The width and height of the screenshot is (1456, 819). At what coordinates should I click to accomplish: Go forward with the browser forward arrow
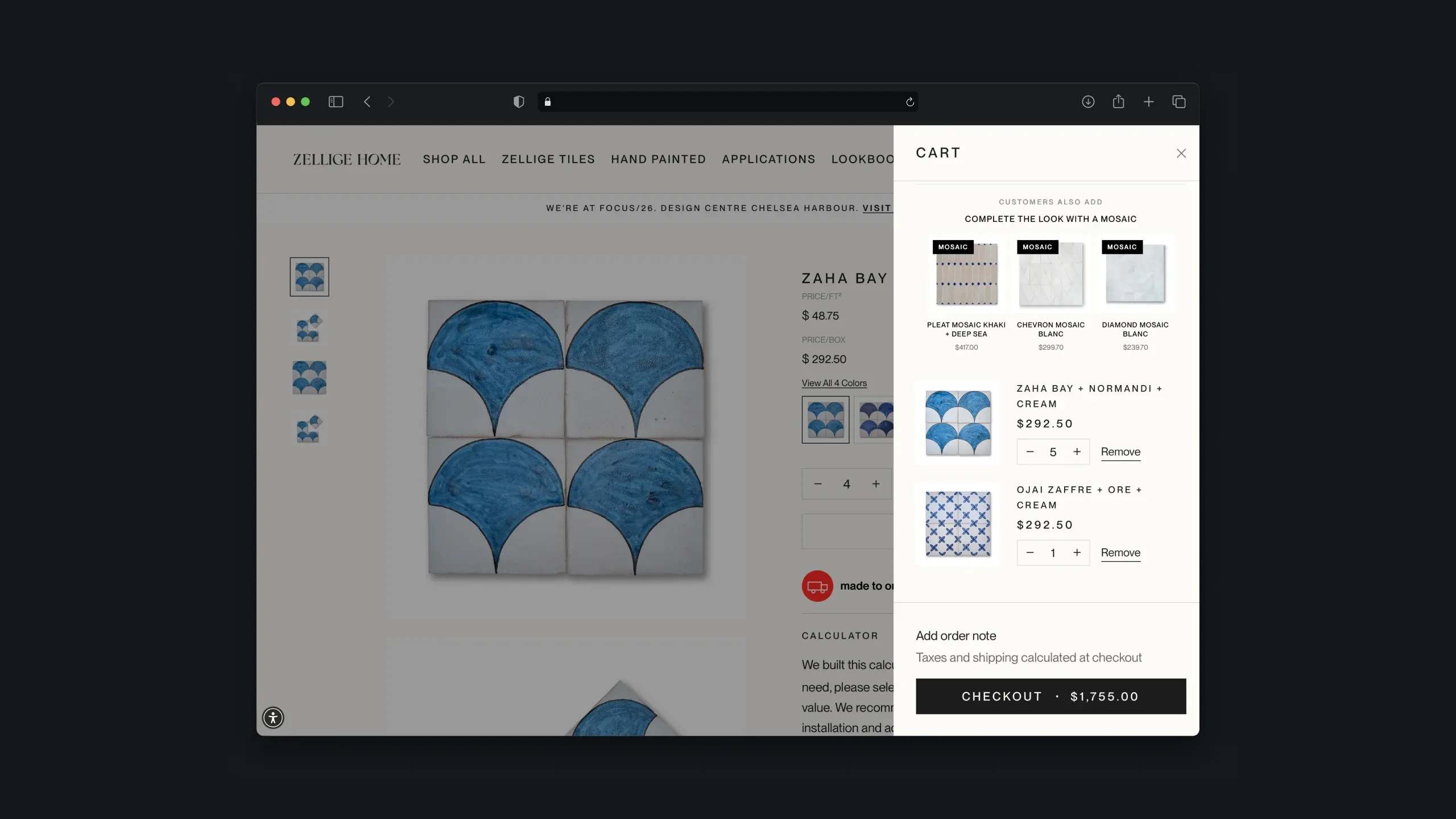(x=391, y=102)
